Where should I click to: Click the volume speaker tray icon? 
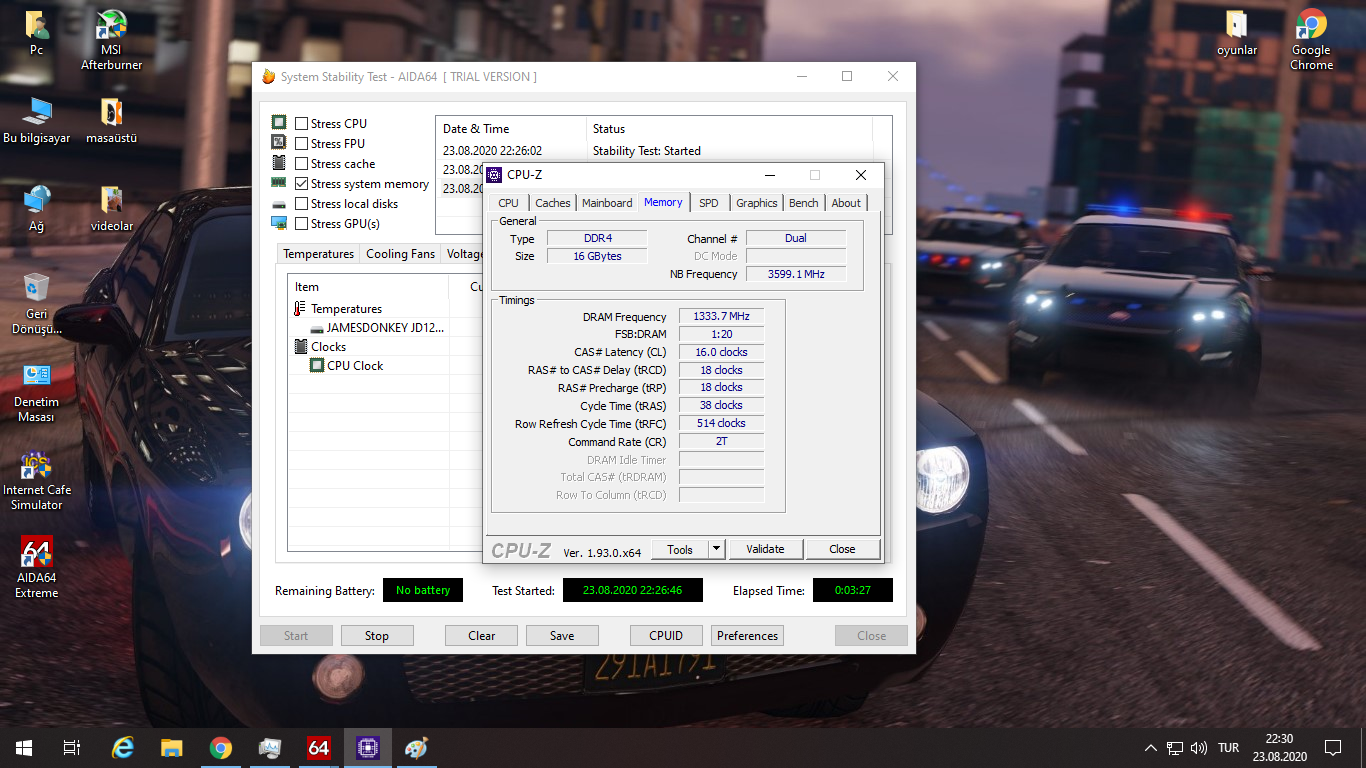point(1199,748)
